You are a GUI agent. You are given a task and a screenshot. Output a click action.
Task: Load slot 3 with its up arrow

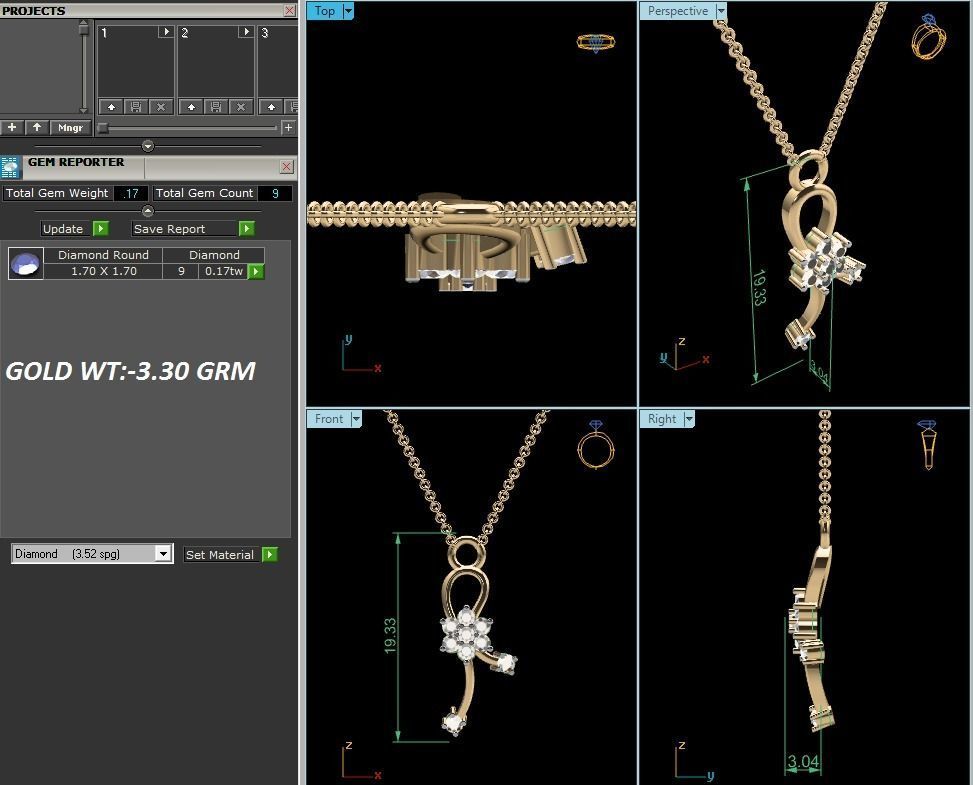point(271,107)
